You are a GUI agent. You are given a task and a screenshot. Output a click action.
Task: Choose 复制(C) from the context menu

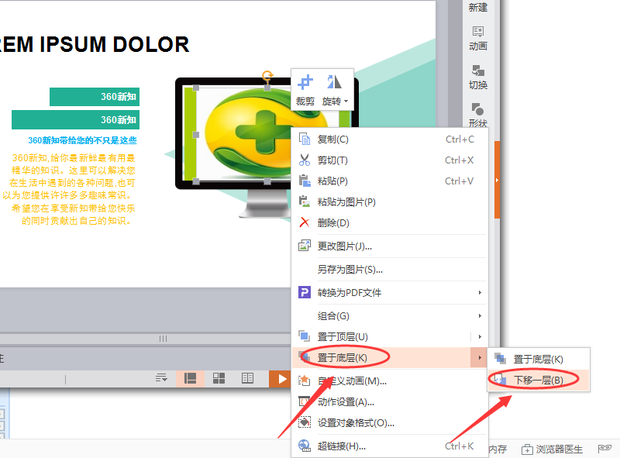click(x=389, y=139)
